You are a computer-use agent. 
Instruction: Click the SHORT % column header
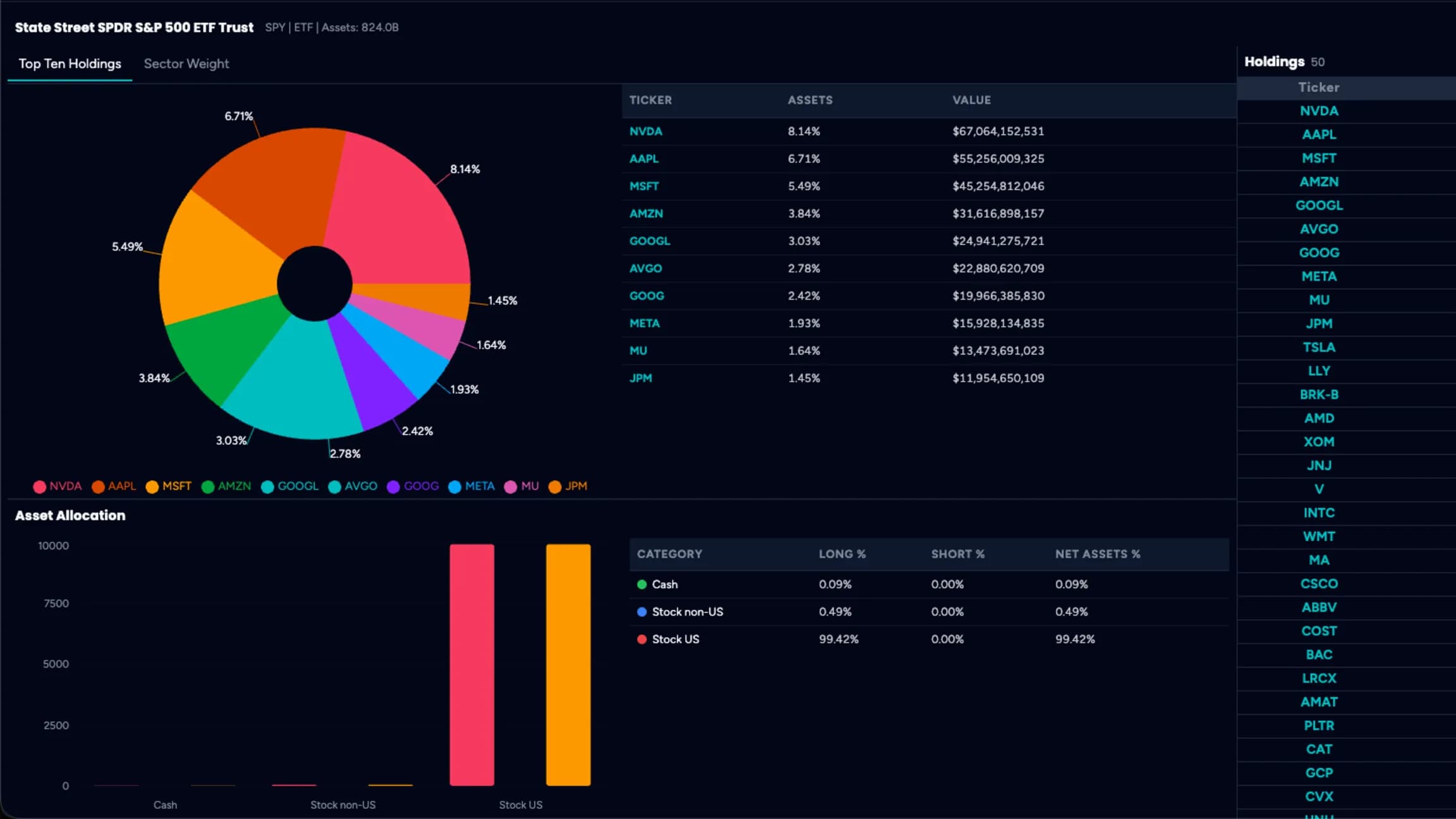click(x=957, y=554)
